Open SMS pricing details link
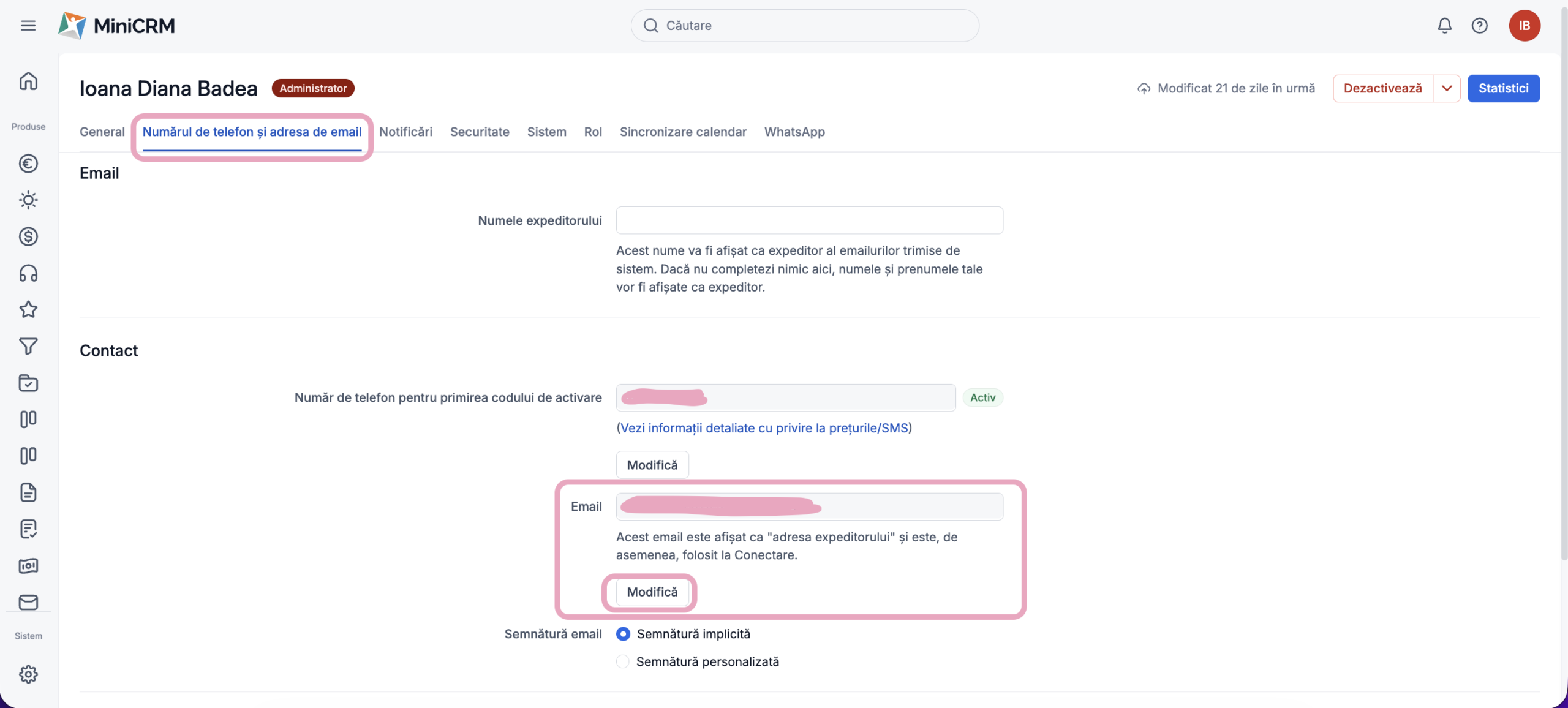 tap(764, 428)
